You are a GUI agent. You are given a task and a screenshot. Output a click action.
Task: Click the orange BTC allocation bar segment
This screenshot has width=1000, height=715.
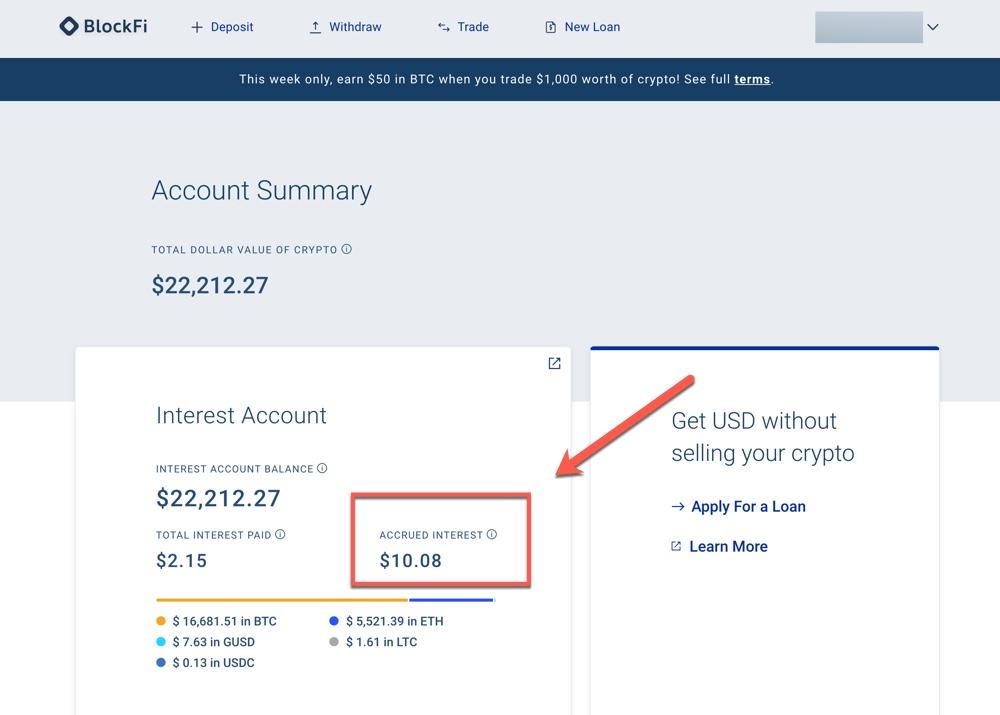[x=281, y=600]
